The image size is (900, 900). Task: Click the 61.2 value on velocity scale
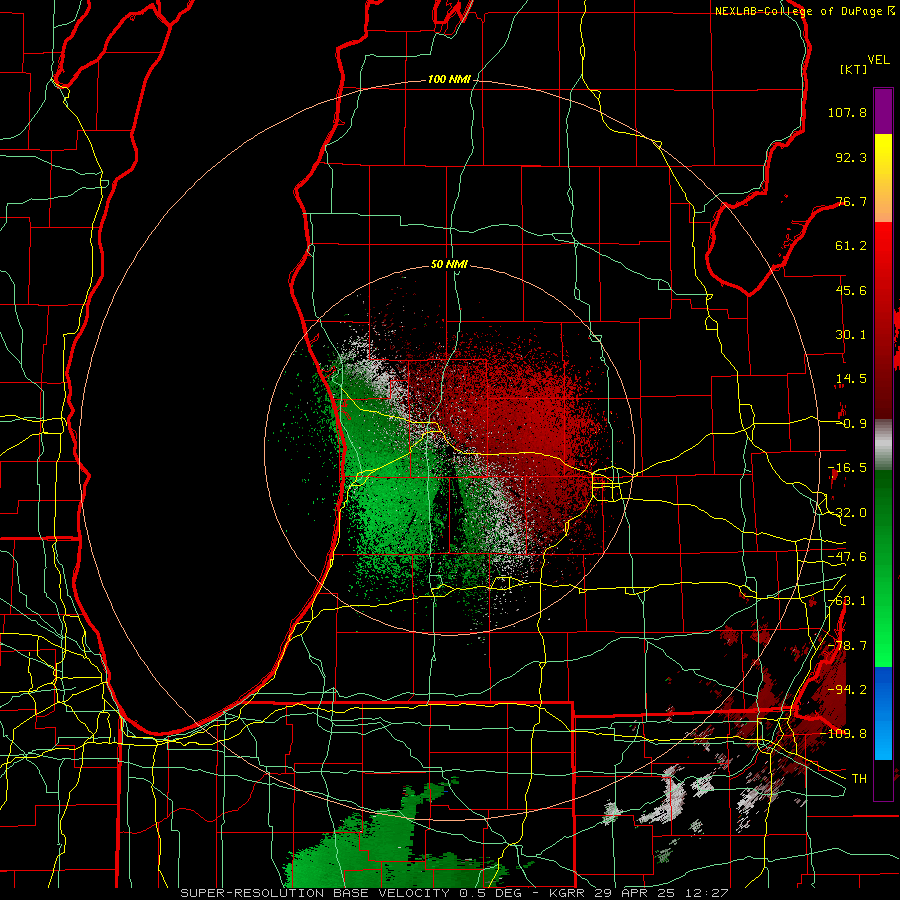(851, 246)
